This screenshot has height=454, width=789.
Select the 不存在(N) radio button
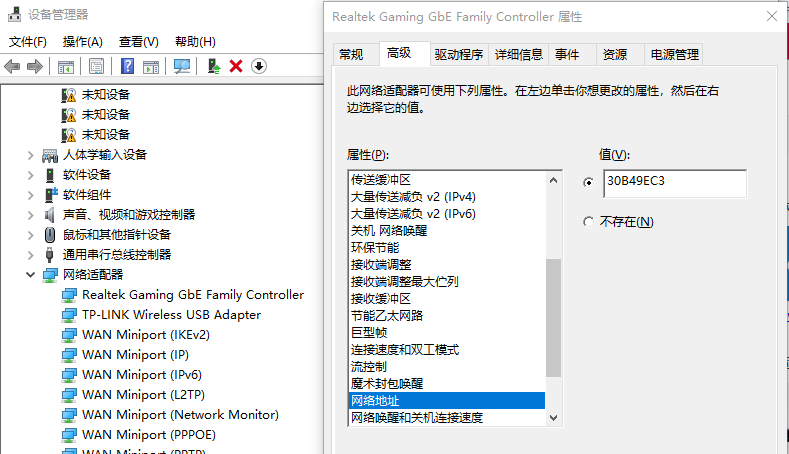pos(588,222)
